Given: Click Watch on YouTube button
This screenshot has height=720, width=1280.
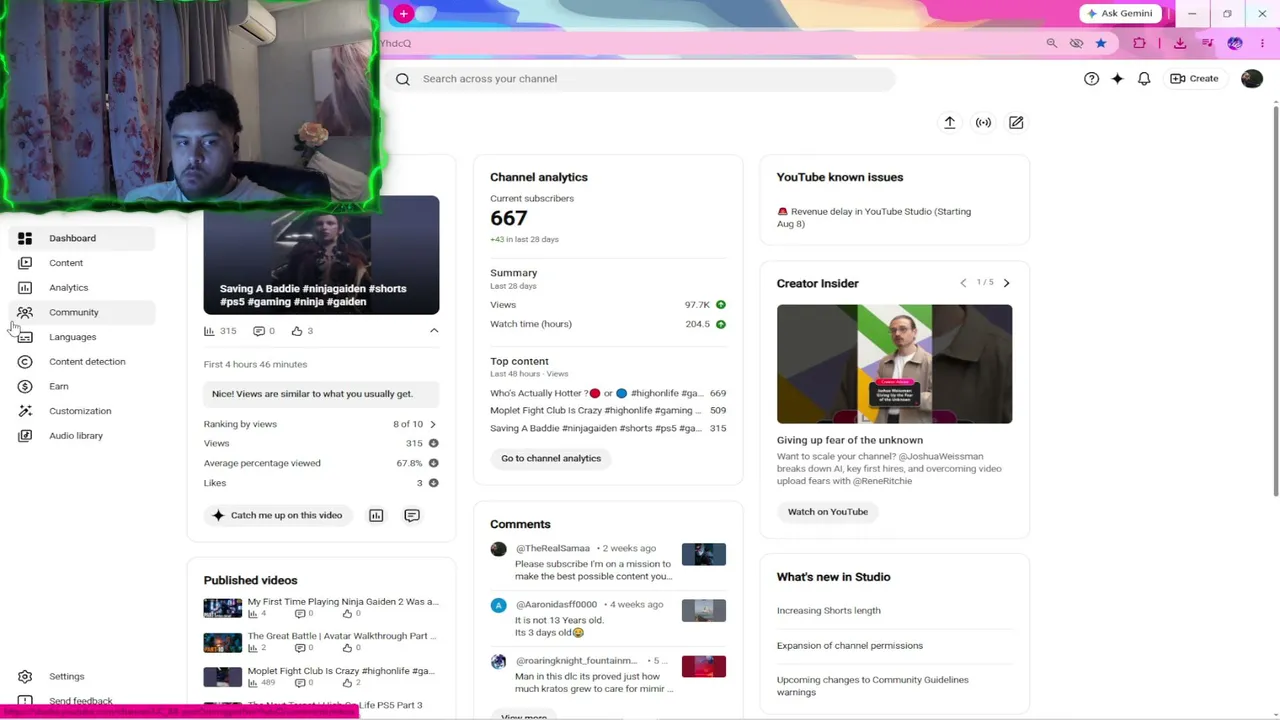Looking at the screenshot, I should (828, 512).
